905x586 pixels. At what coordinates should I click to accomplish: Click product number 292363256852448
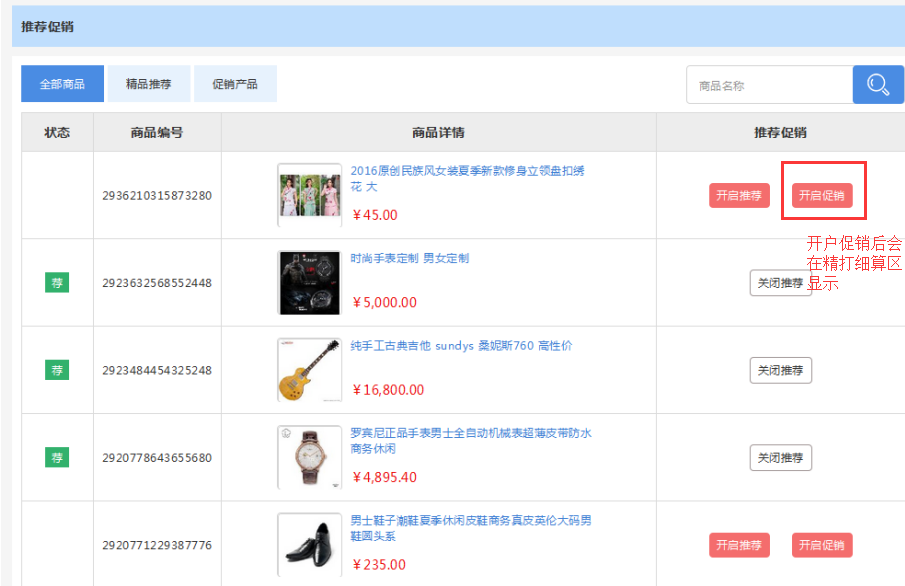pyautogui.click(x=157, y=283)
